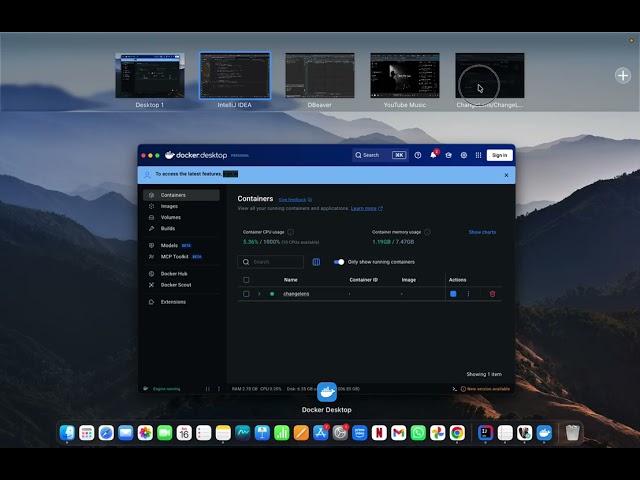Screen dimensions: 640x480
Task: Check the select-all containers checkbox
Action: pyautogui.click(x=246, y=280)
